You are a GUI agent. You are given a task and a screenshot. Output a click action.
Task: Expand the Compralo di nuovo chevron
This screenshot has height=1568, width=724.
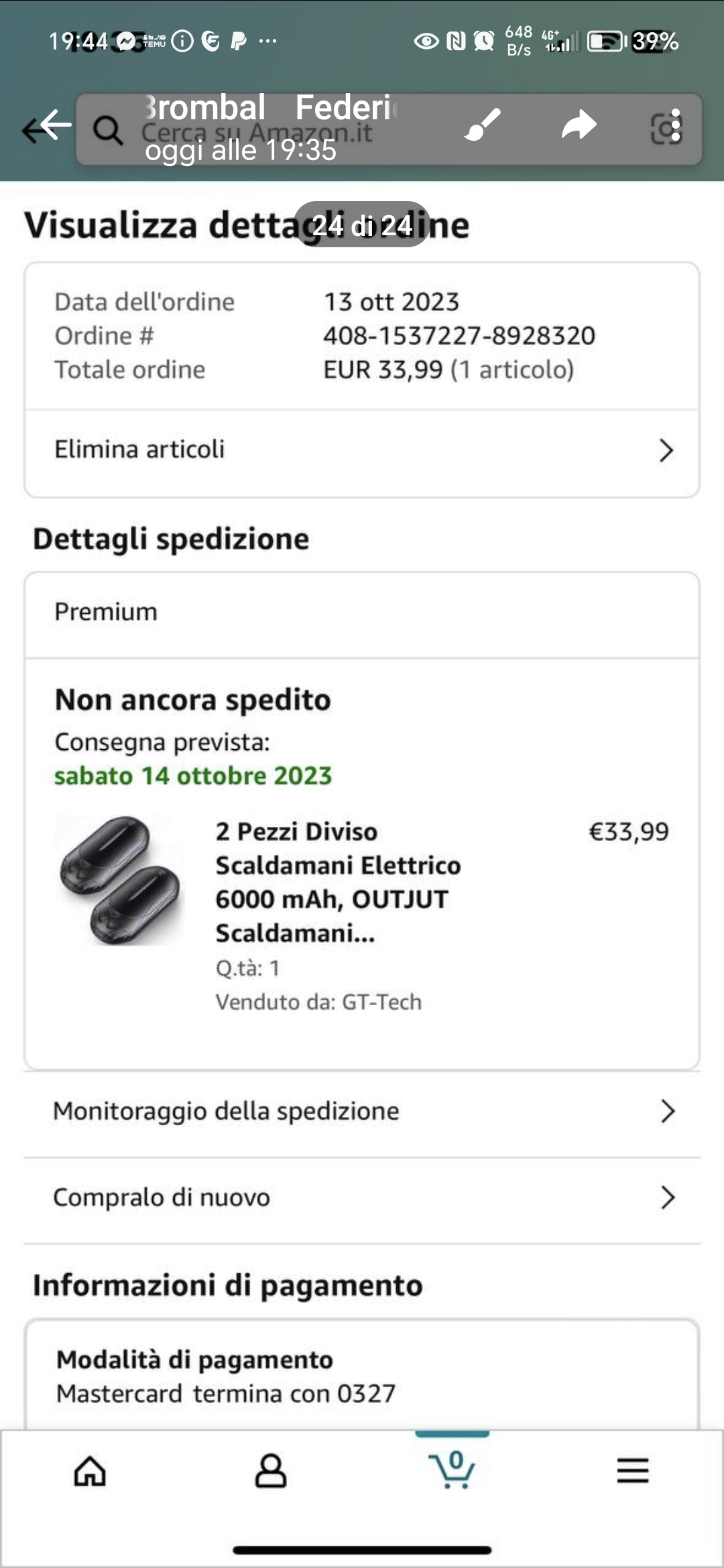668,1197
